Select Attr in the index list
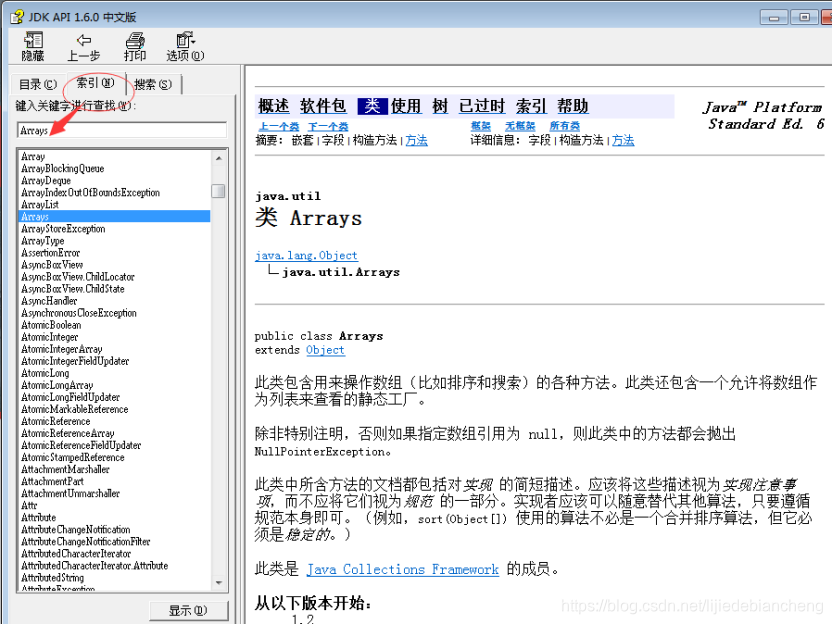This screenshot has width=832, height=624. pos(29,506)
